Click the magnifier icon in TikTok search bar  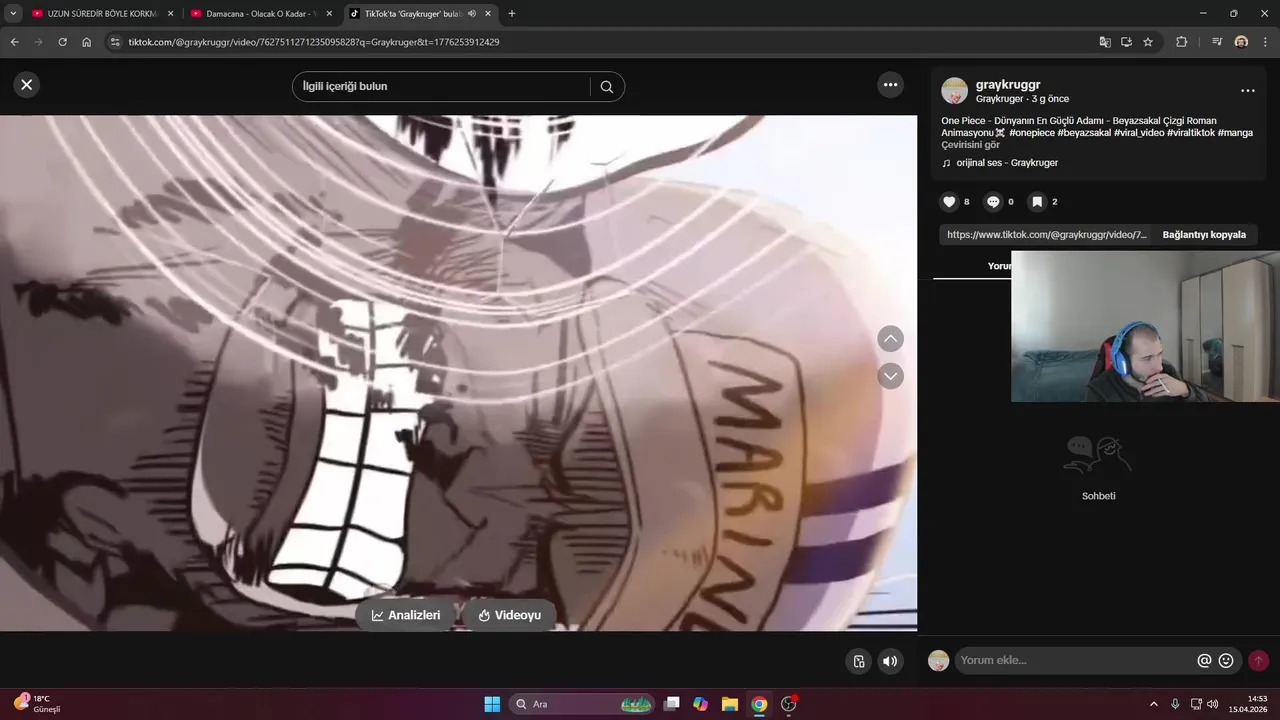[x=607, y=87]
